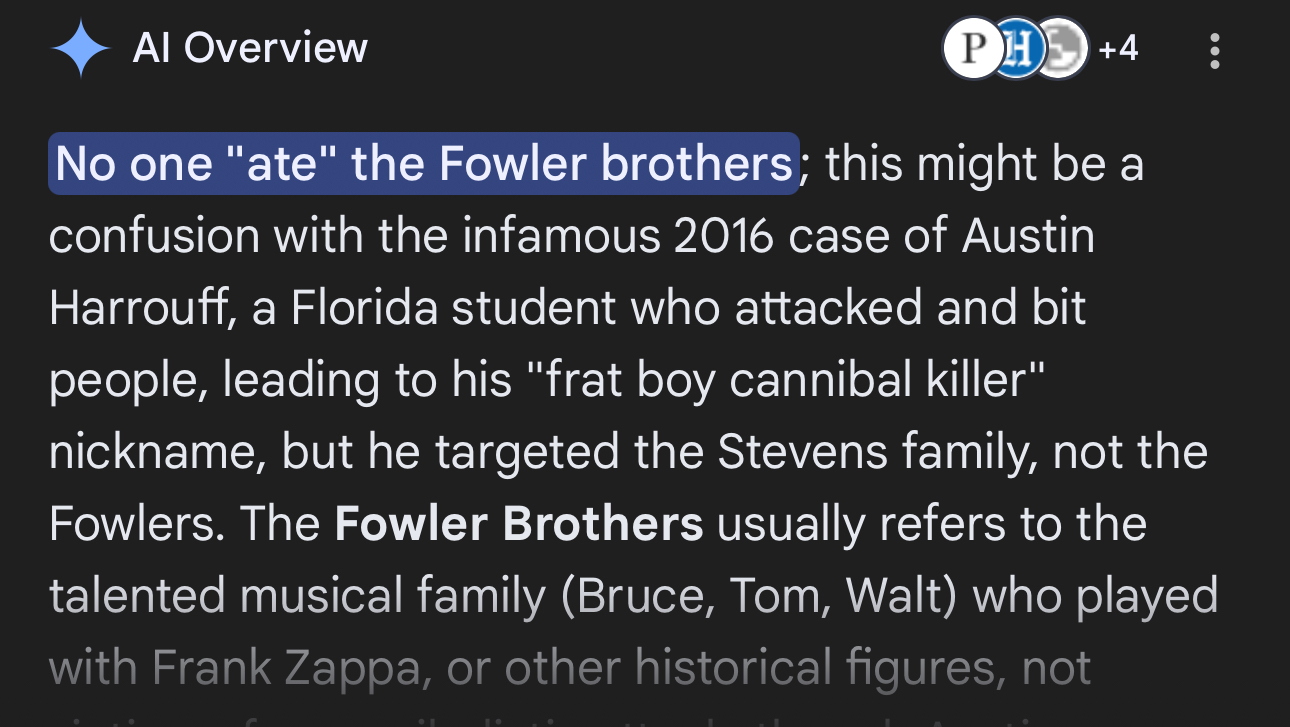Click the word "infamous" in the overview
The image size is (1290, 727).
click(549, 237)
